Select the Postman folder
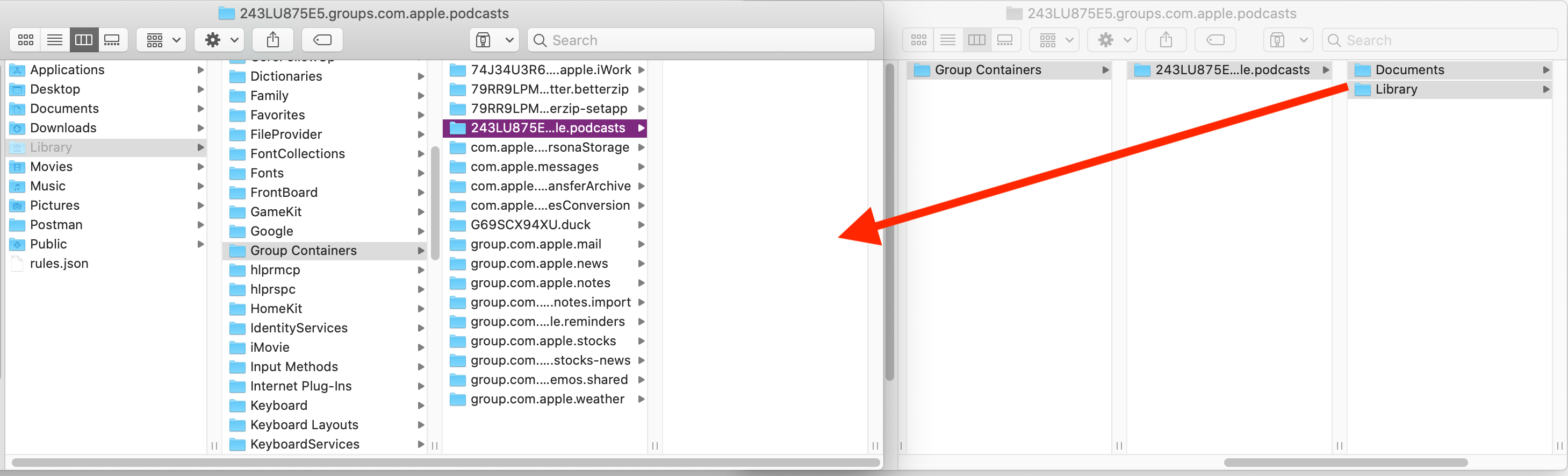 (x=106, y=224)
